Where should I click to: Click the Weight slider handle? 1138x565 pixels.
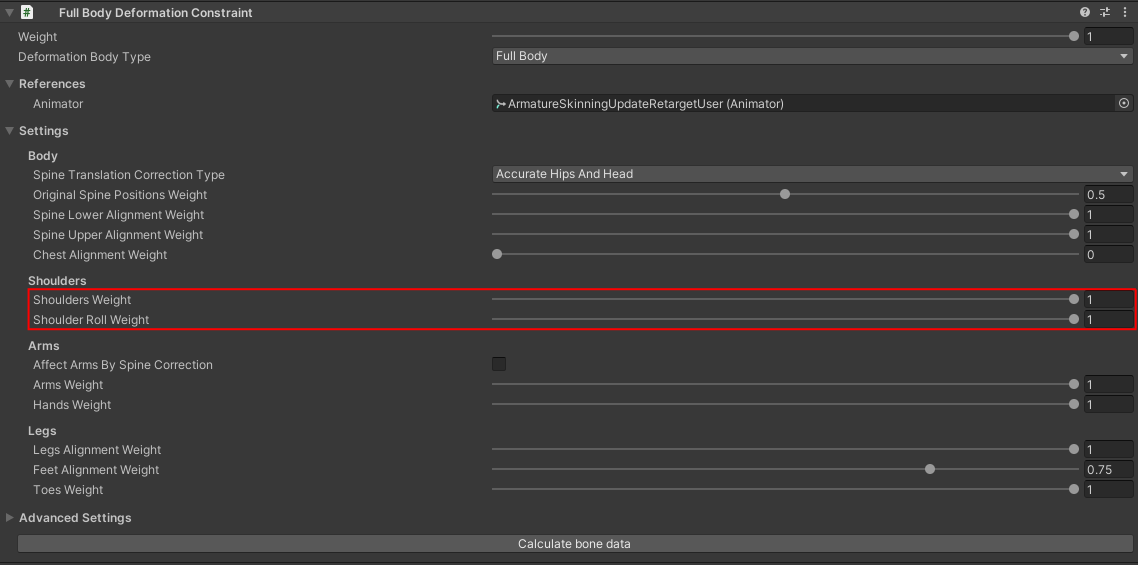click(x=1074, y=36)
